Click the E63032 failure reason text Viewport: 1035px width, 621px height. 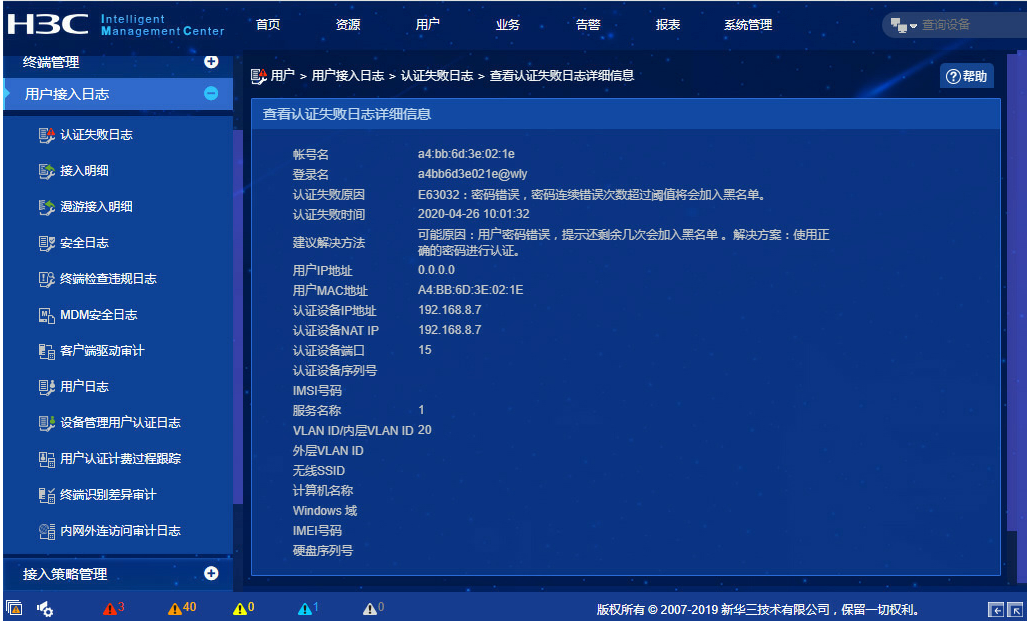(591, 195)
